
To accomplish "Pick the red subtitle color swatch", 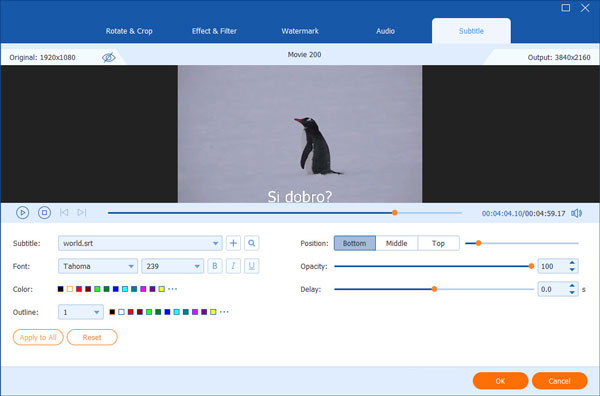I will [x=79, y=289].
